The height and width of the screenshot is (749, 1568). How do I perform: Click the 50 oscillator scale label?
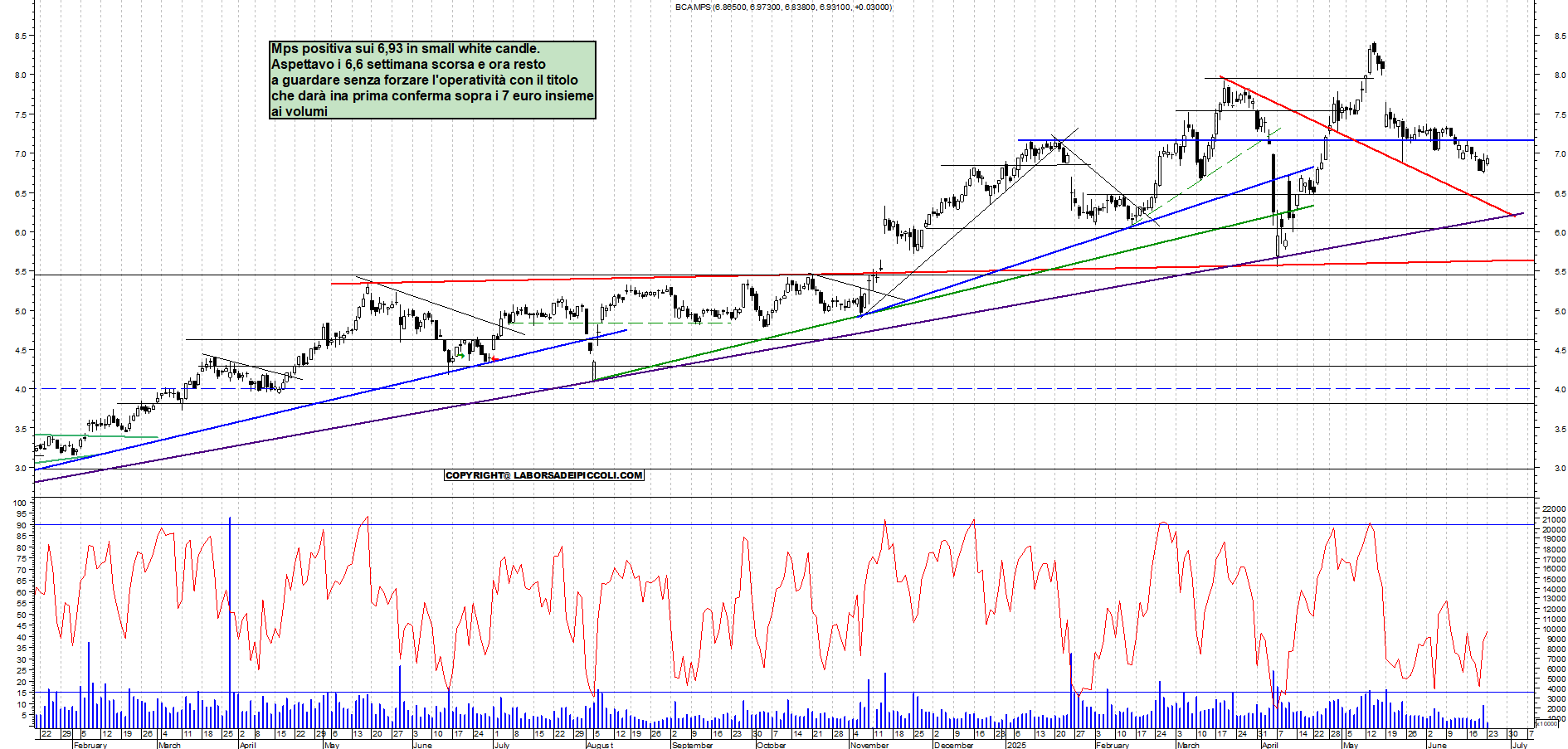click(22, 615)
